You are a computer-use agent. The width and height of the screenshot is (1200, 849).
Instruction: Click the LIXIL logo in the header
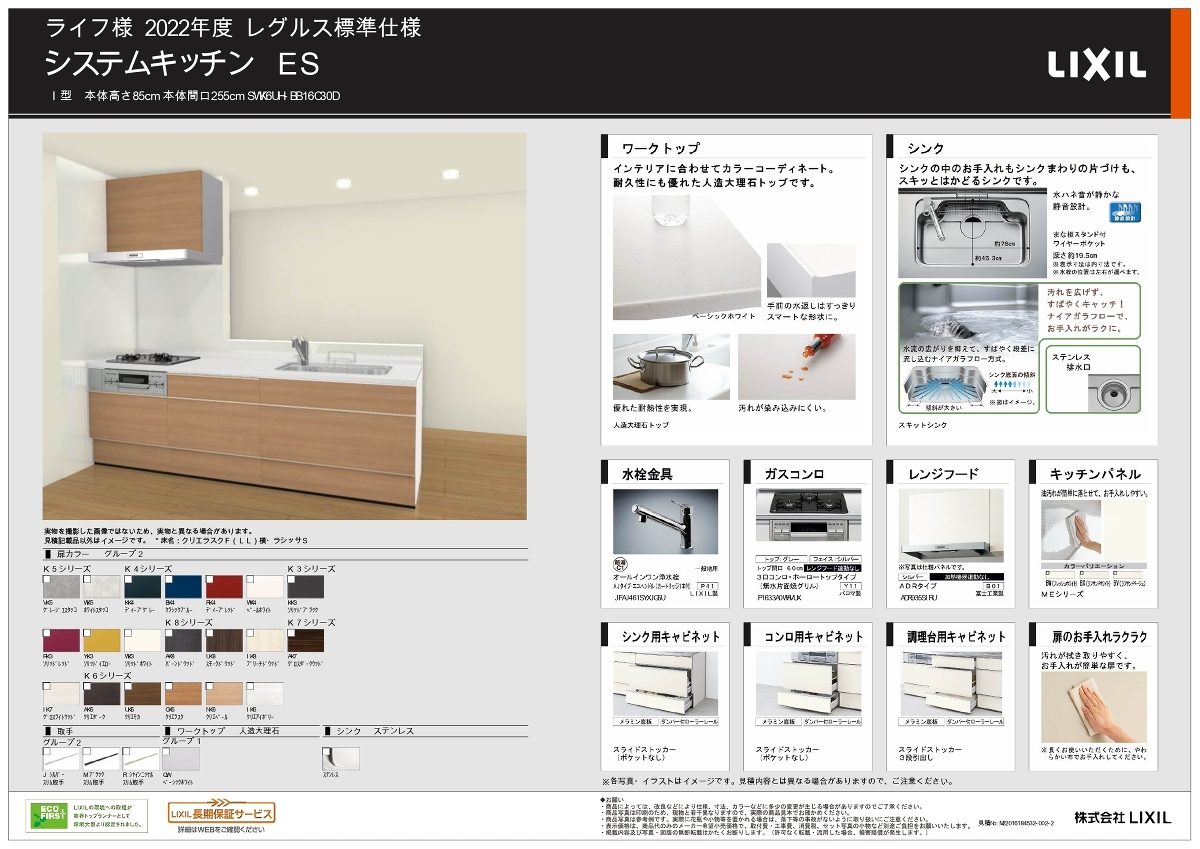(x=1097, y=66)
